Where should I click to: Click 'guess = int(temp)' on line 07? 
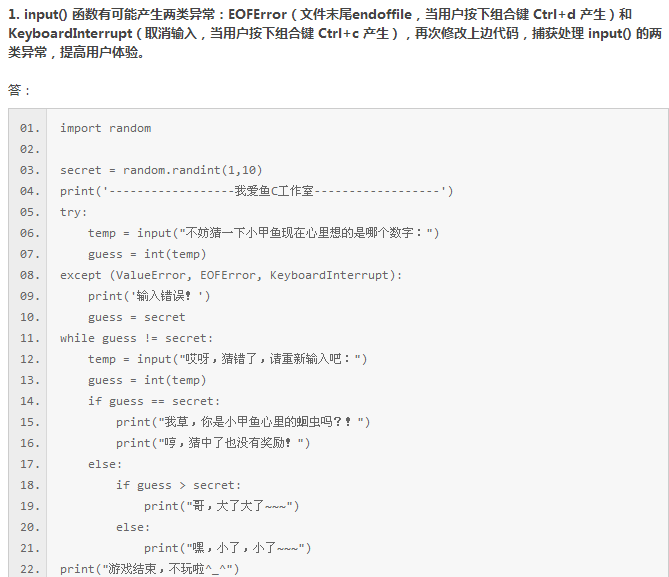147,254
